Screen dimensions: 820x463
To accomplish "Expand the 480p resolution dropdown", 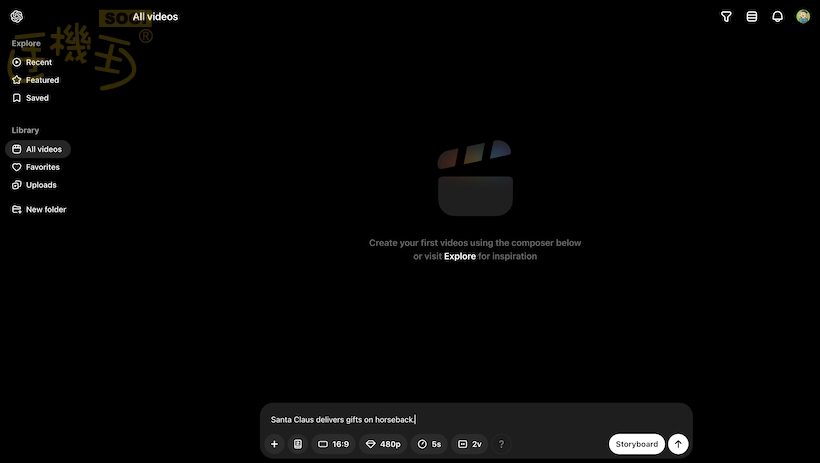I will coord(383,444).
